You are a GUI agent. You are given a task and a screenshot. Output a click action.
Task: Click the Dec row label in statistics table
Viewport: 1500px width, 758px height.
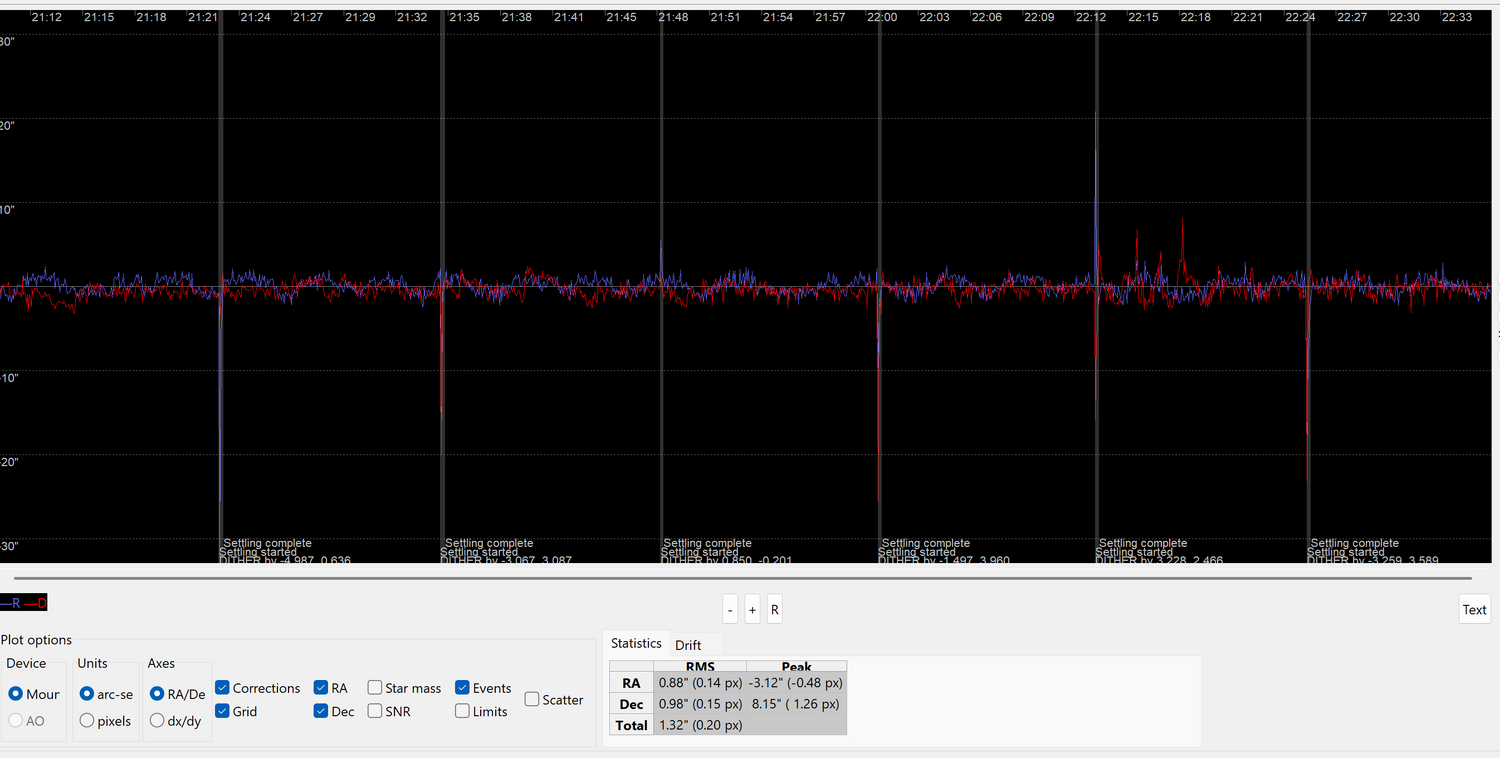coord(631,704)
